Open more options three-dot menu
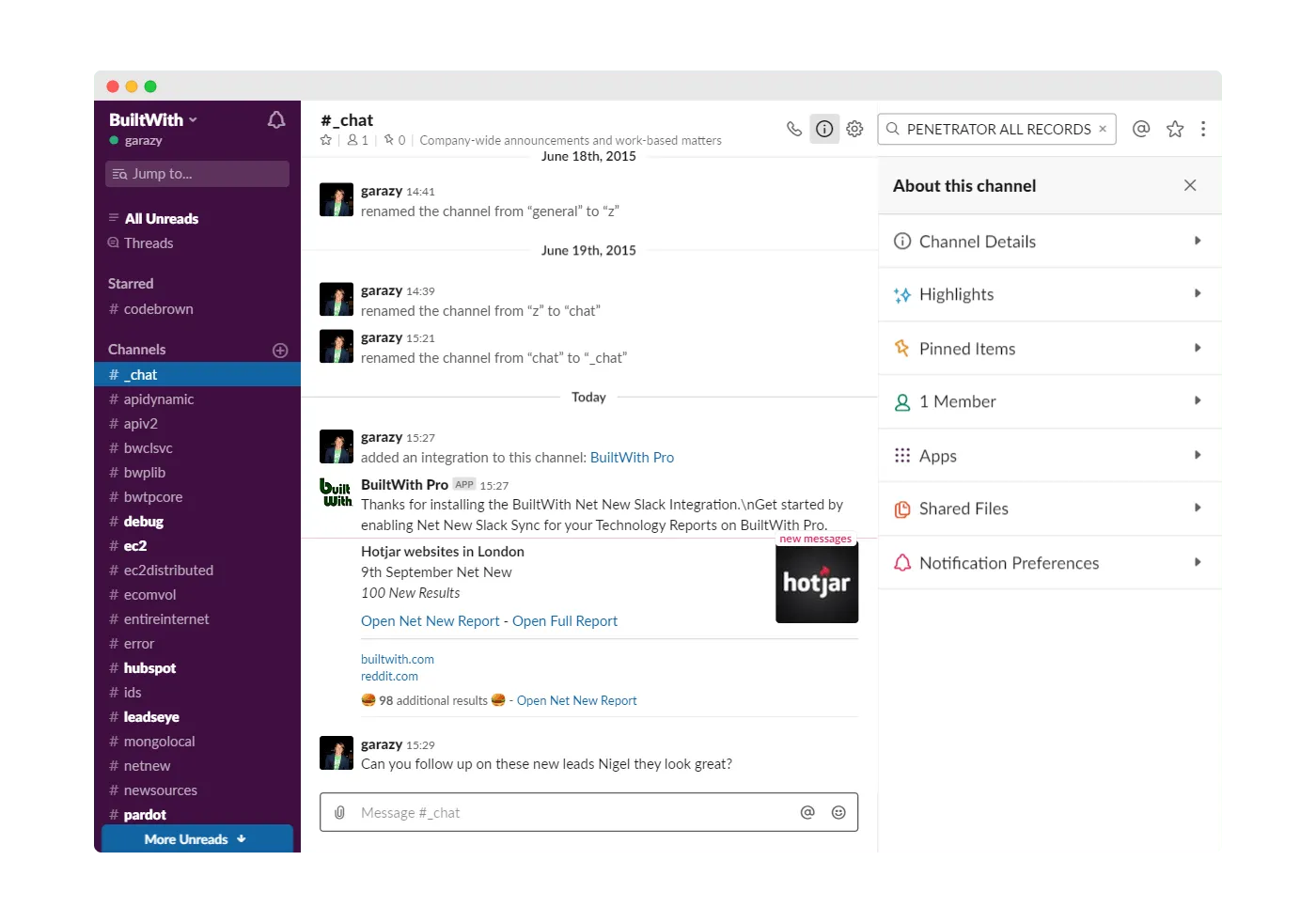The width and height of the screenshot is (1316, 923). pos(1203,129)
